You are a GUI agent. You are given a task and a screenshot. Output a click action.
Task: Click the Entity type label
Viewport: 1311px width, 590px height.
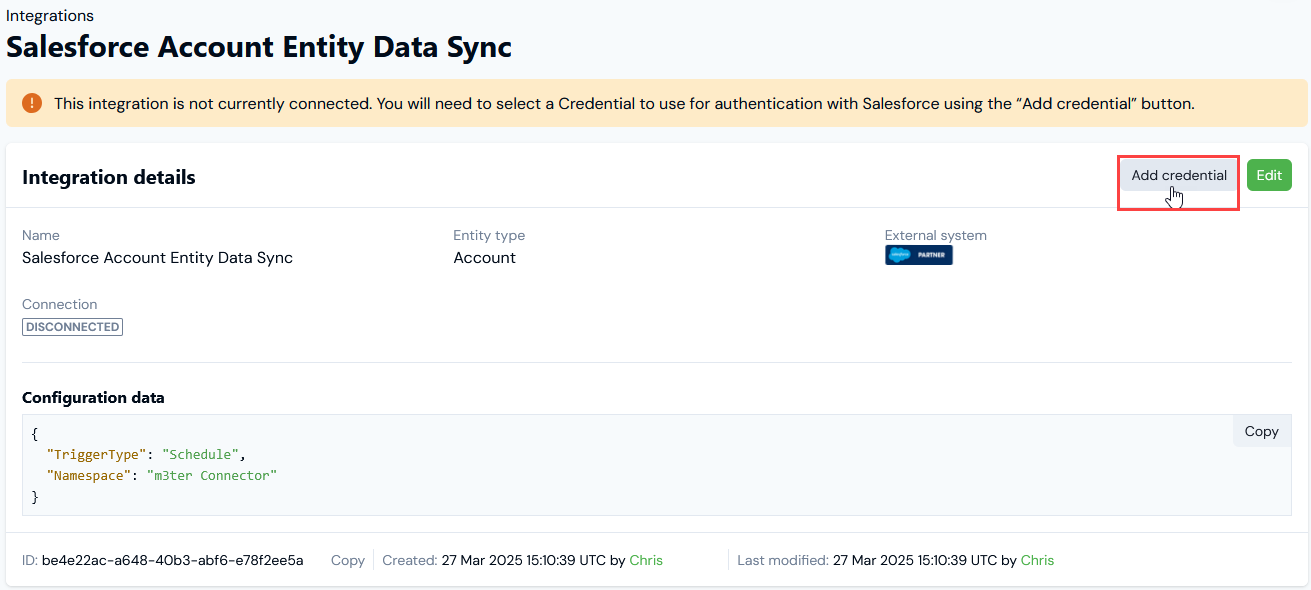coord(489,236)
